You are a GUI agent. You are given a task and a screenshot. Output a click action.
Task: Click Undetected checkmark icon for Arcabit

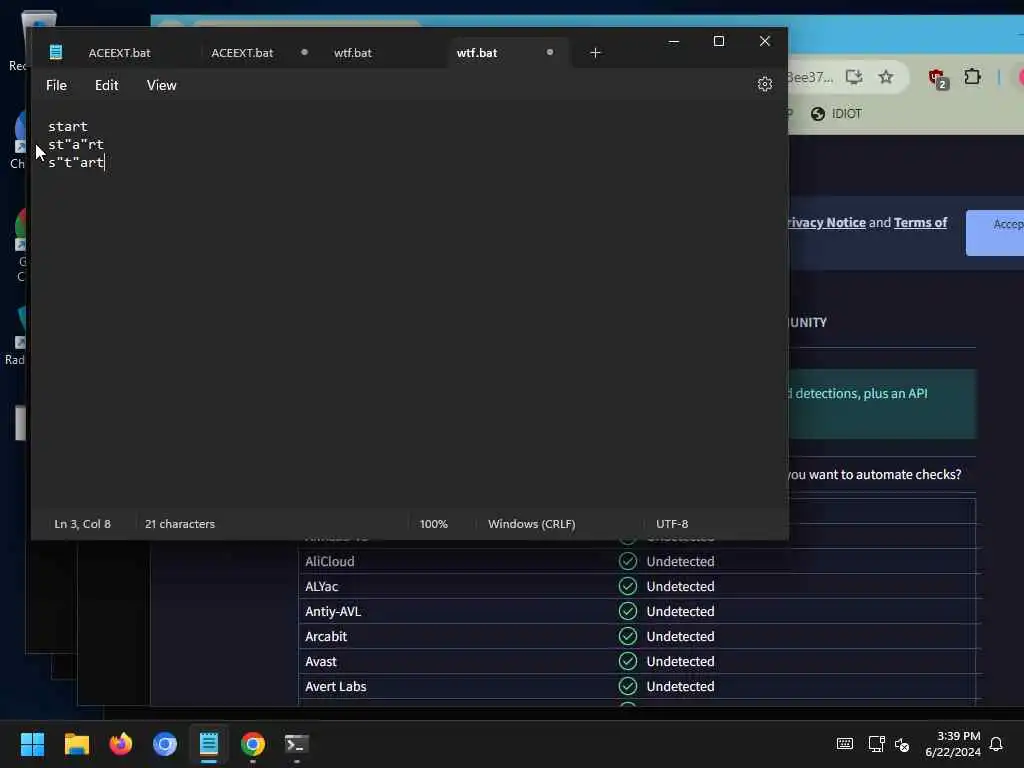[628, 636]
